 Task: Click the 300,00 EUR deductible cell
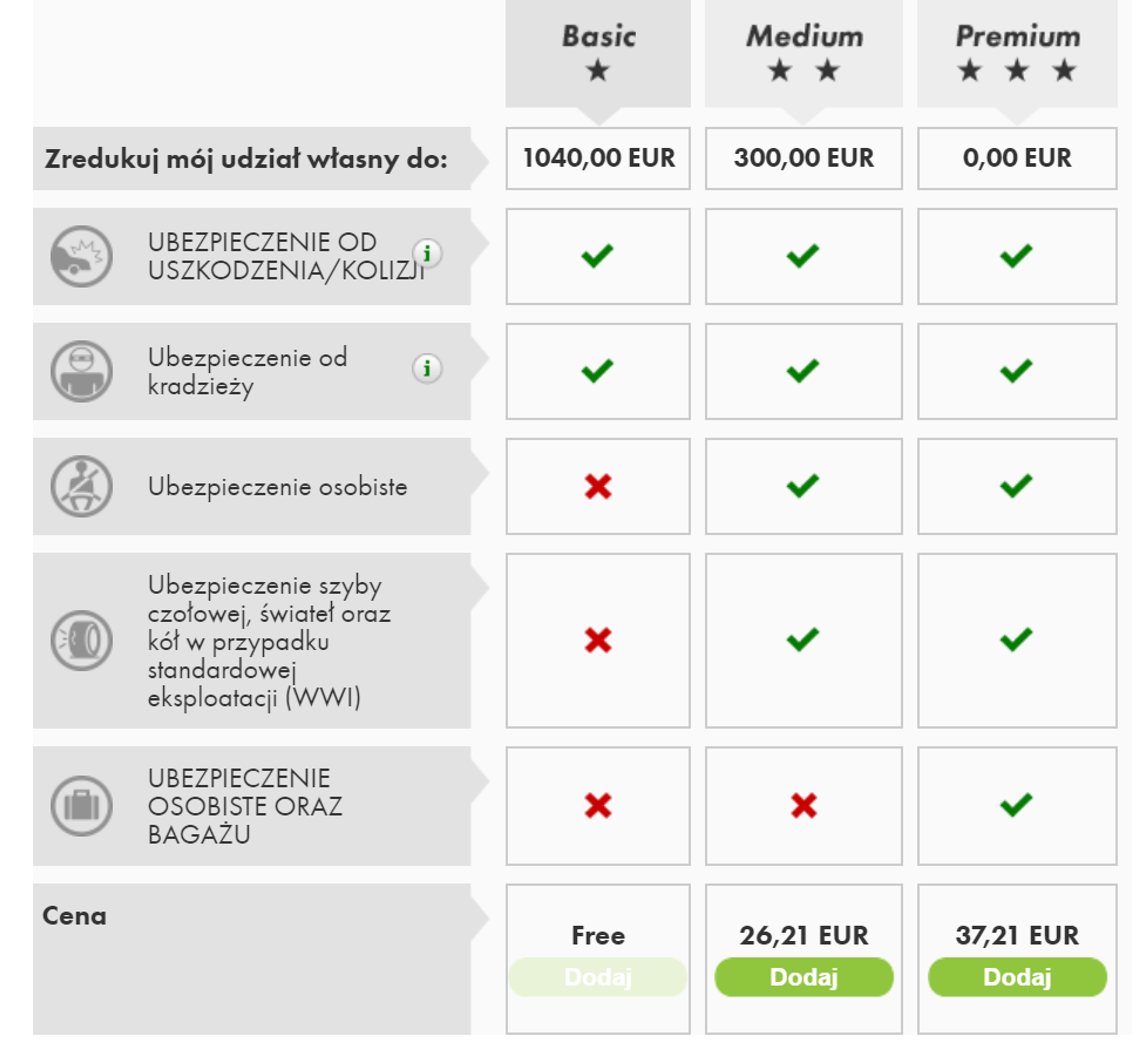tap(804, 158)
